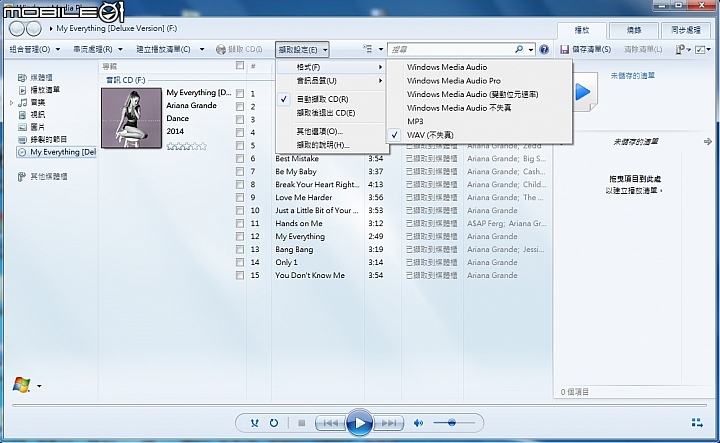Expand the Music tree item arrow
This screenshot has width=720, height=443.
[x=11, y=103]
